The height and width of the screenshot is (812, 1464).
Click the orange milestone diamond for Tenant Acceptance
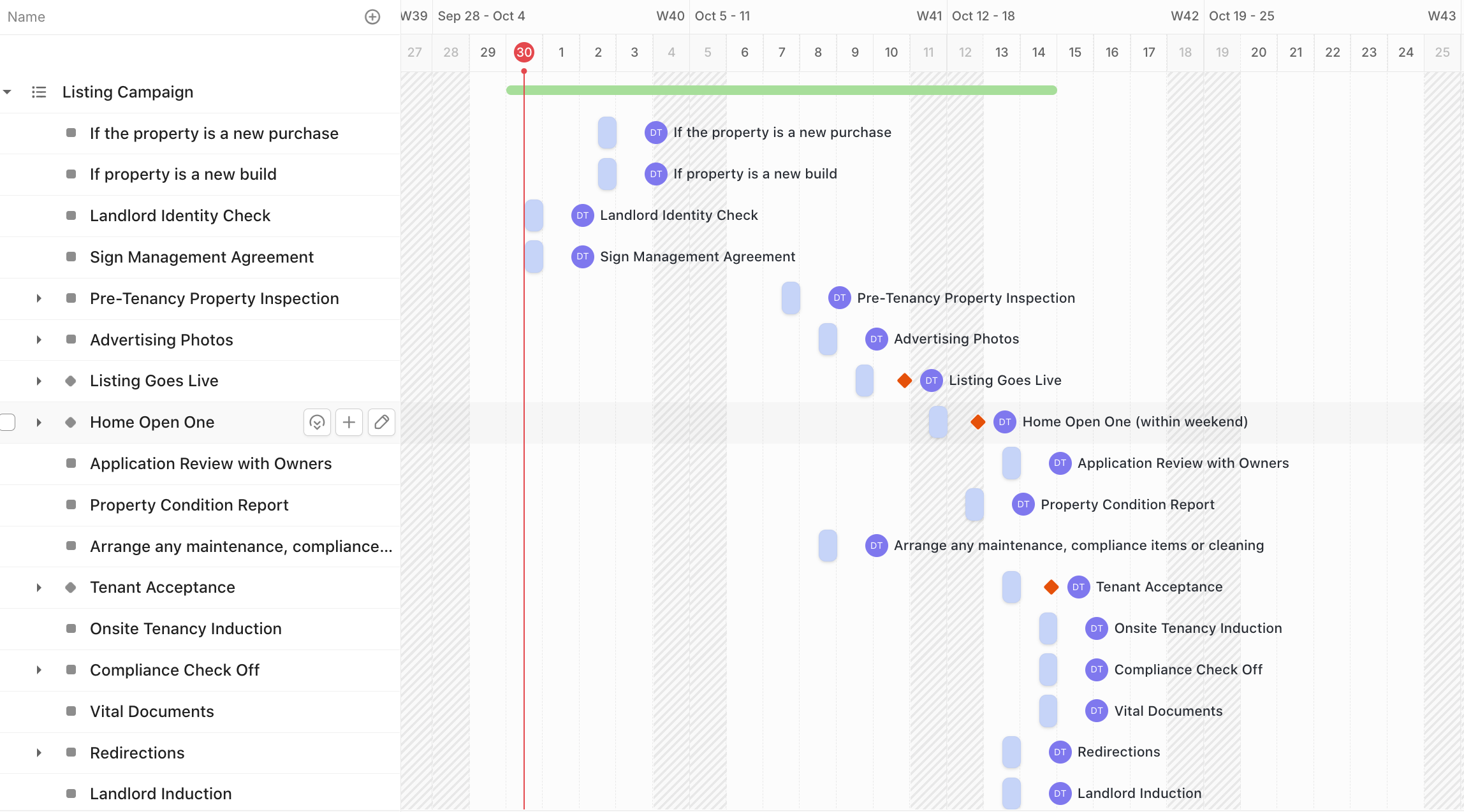click(x=1051, y=587)
